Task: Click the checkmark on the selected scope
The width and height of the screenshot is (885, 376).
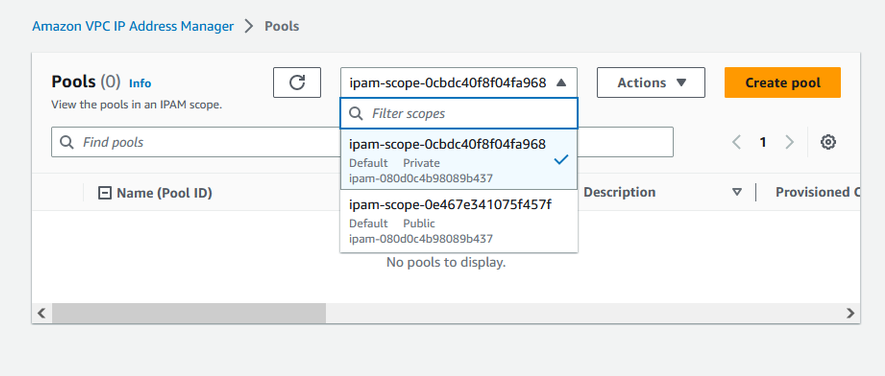Action: pos(560,160)
